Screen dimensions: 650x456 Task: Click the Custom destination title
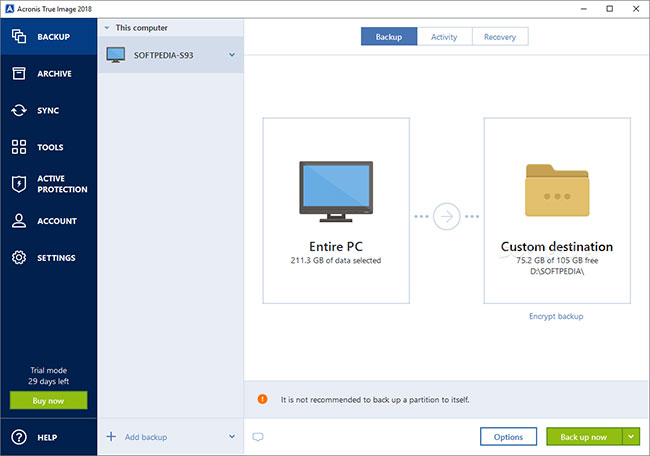click(x=557, y=247)
